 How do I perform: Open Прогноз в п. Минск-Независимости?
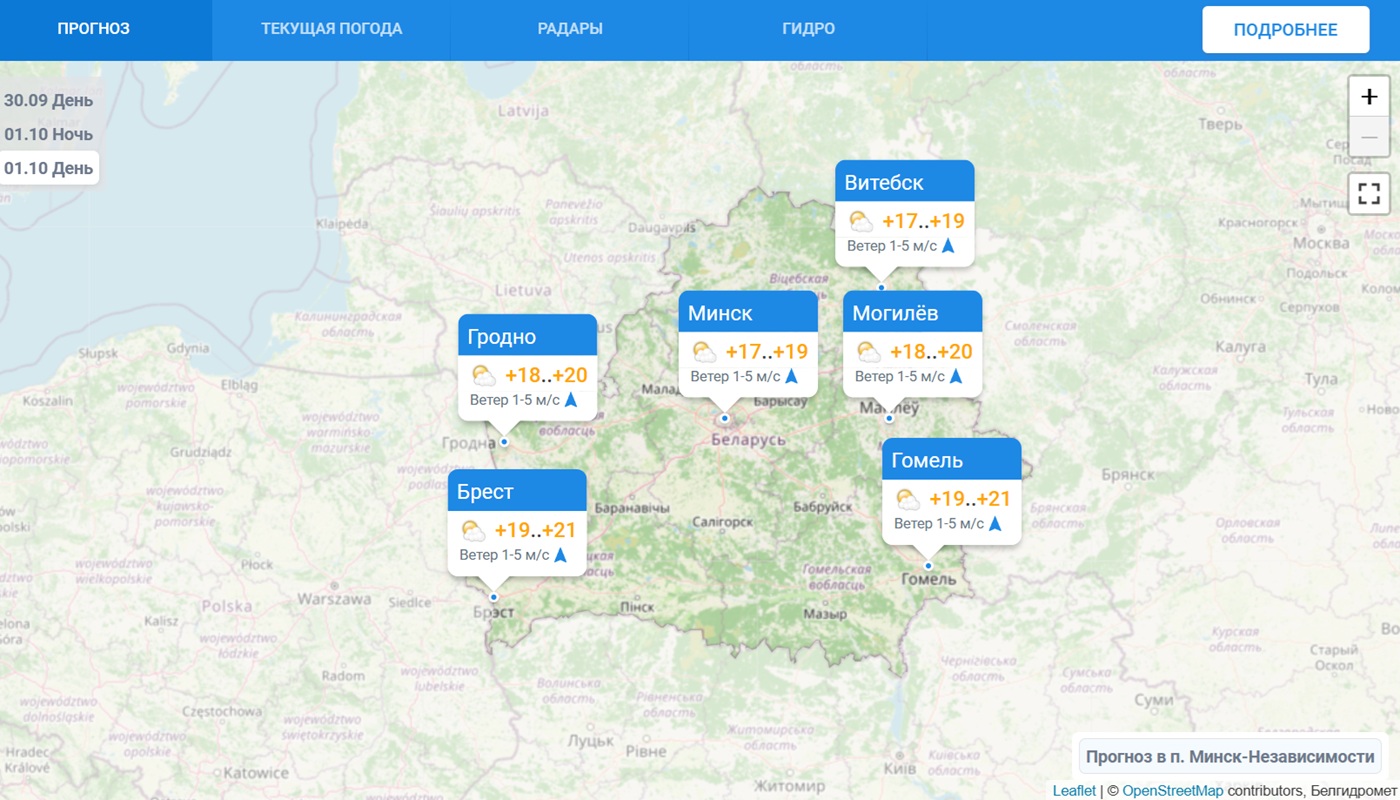(1231, 757)
